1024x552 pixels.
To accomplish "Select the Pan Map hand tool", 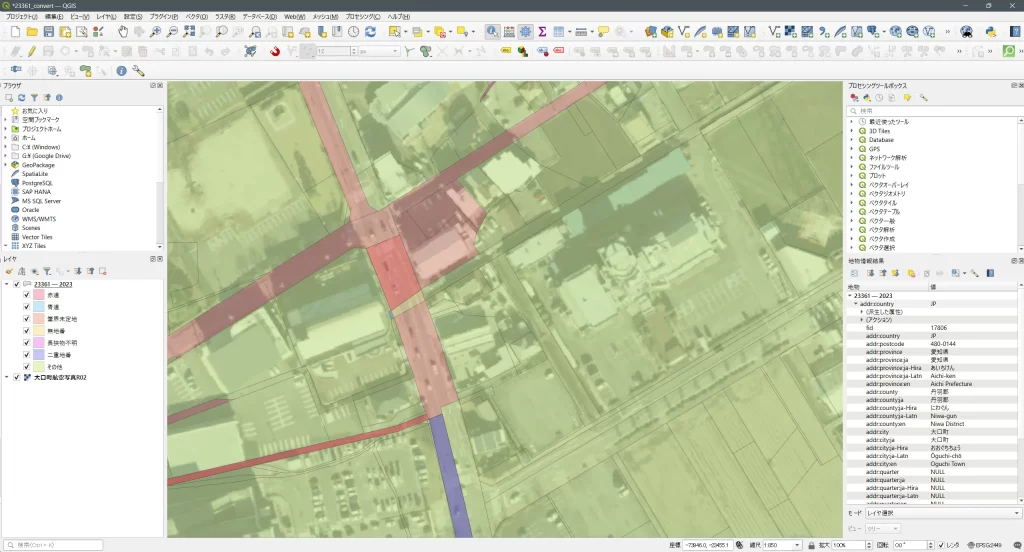I will [x=123, y=32].
